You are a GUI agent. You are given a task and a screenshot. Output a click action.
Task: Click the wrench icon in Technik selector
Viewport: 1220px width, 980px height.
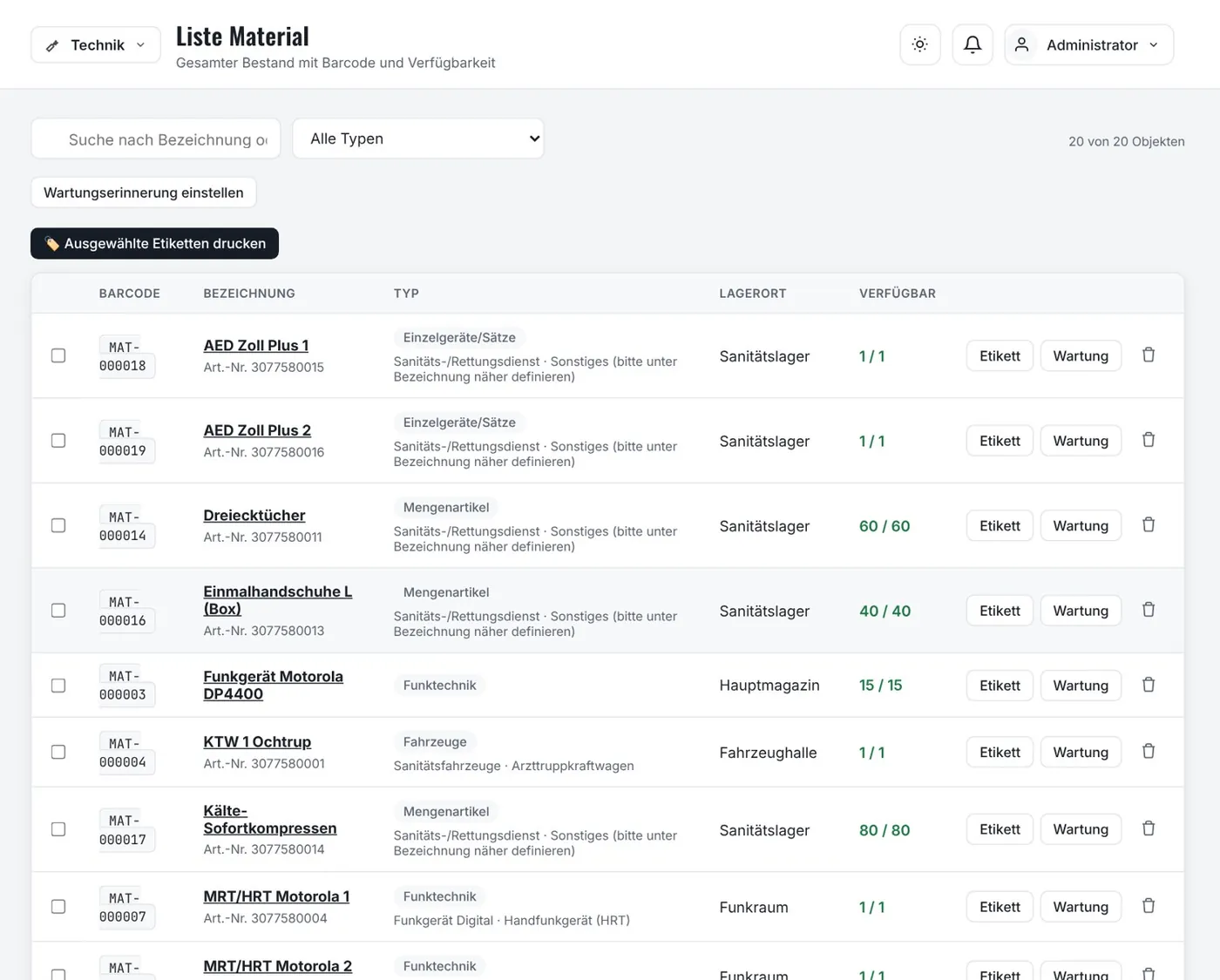point(52,45)
